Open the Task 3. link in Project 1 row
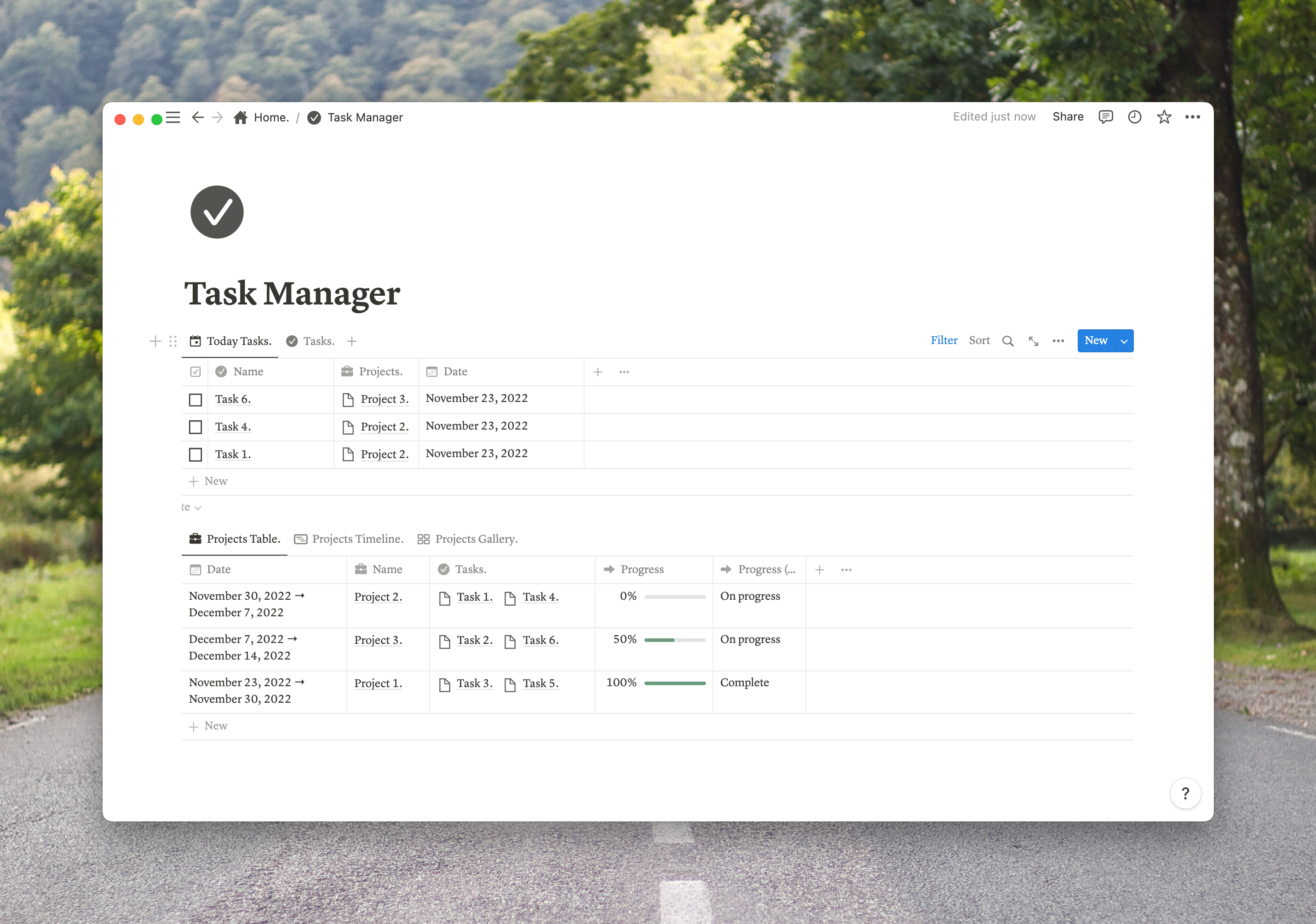The image size is (1316, 924). click(x=475, y=684)
